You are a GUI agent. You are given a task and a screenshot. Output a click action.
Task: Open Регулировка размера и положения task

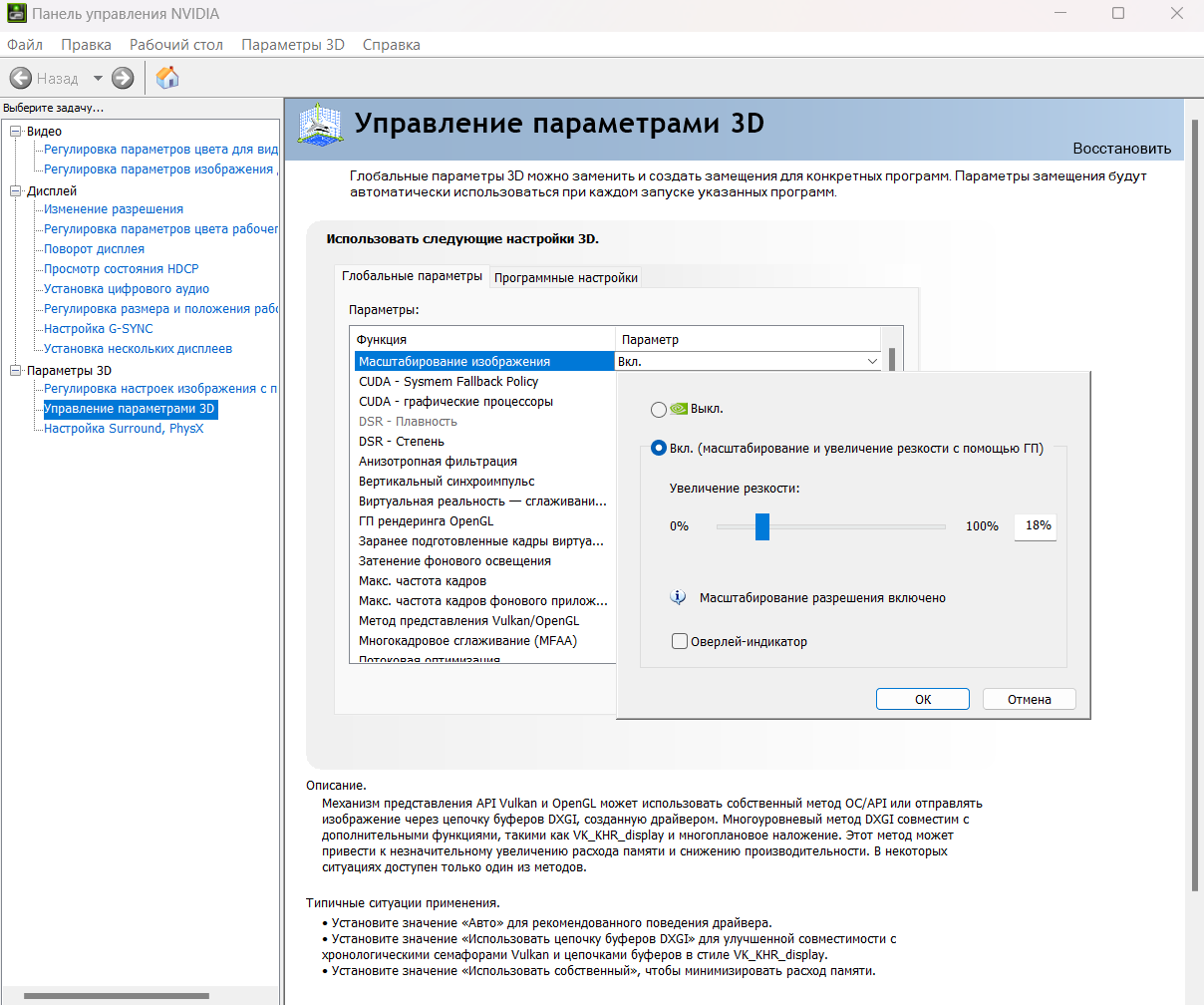[160, 309]
